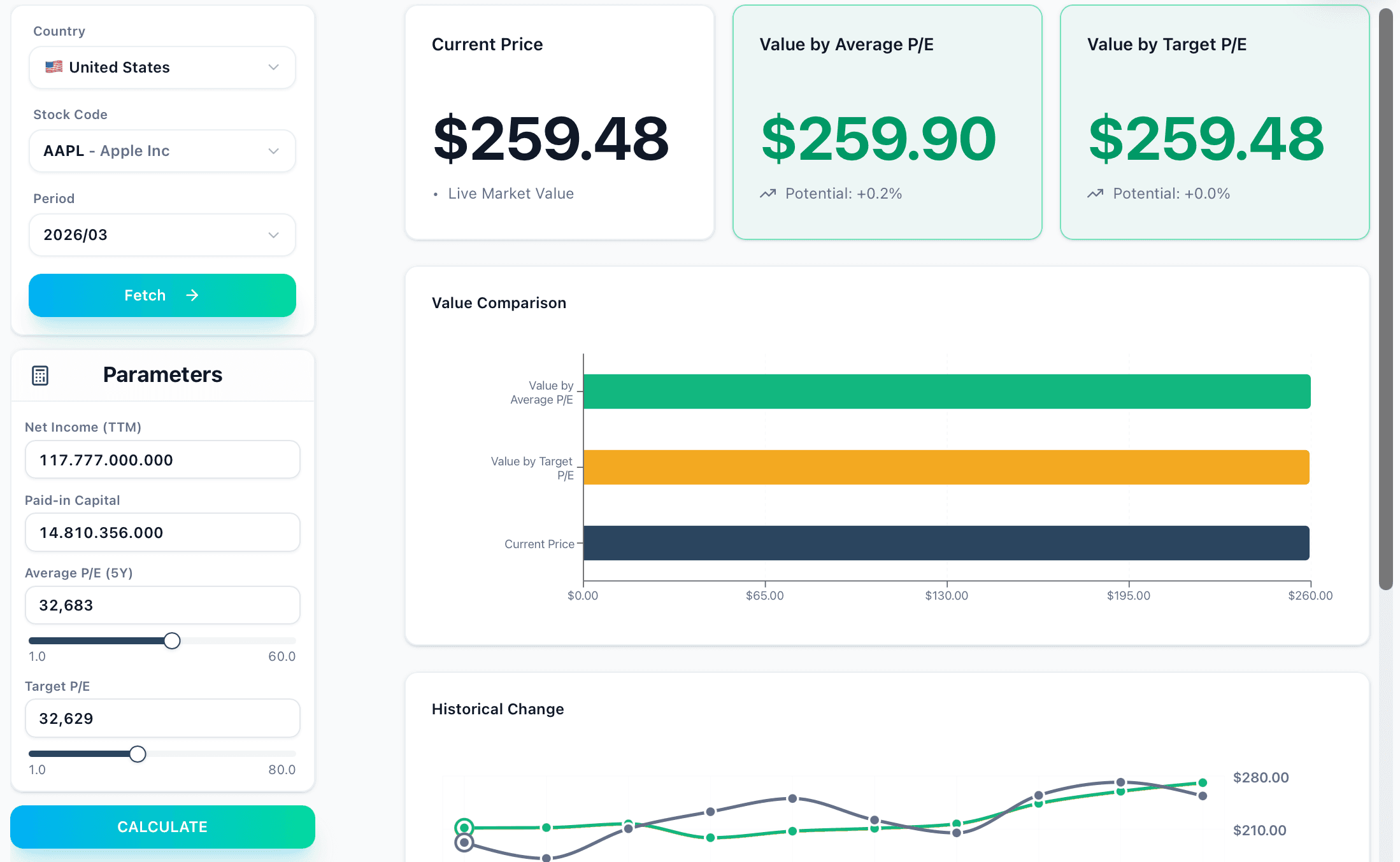Click the Target P/E slider handle
Viewport: 1400px width, 862px height.
(x=138, y=754)
